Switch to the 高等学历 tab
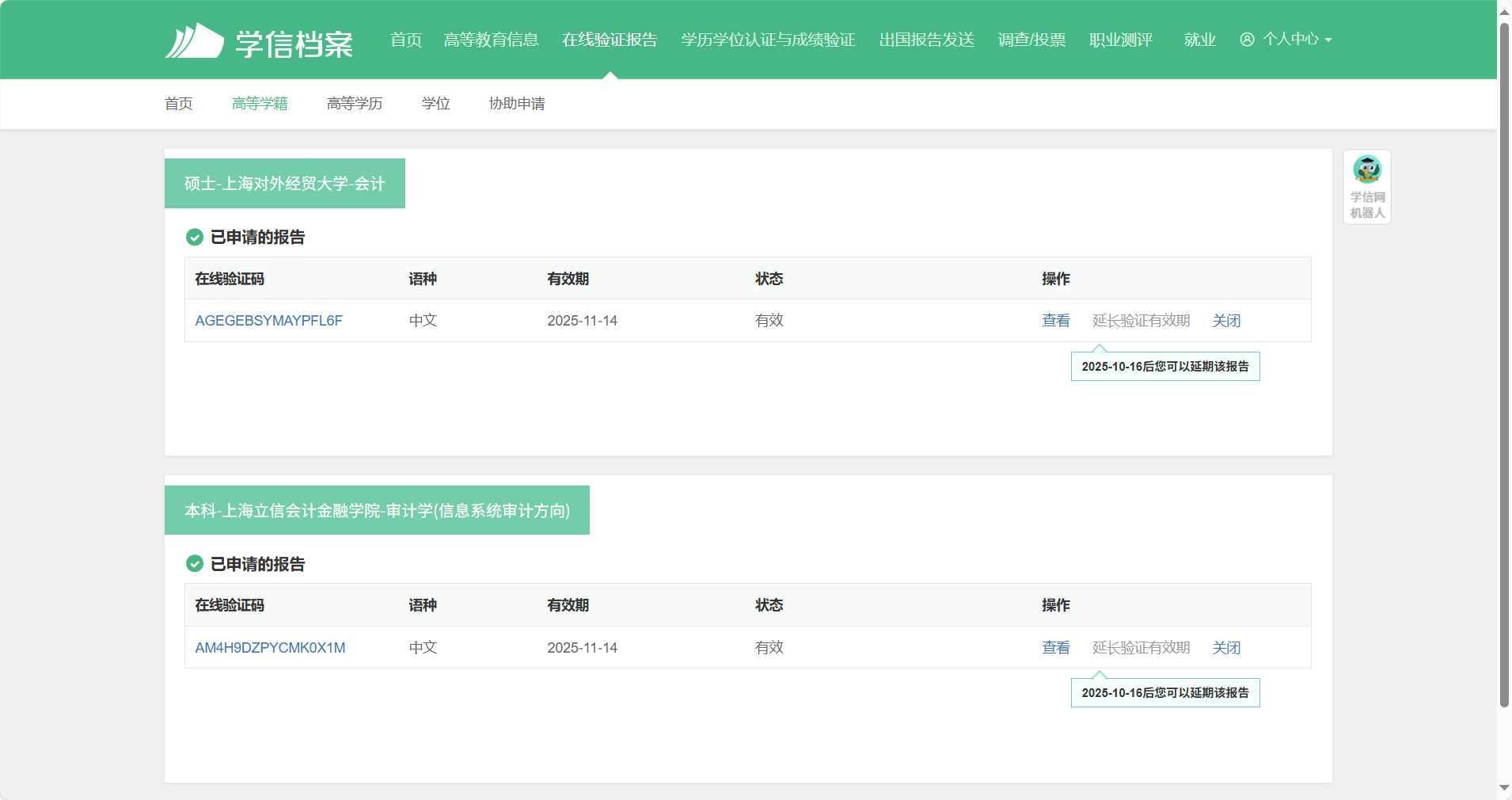Image resolution: width=1512 pixels, height=800 pixels. click(354, 104)
